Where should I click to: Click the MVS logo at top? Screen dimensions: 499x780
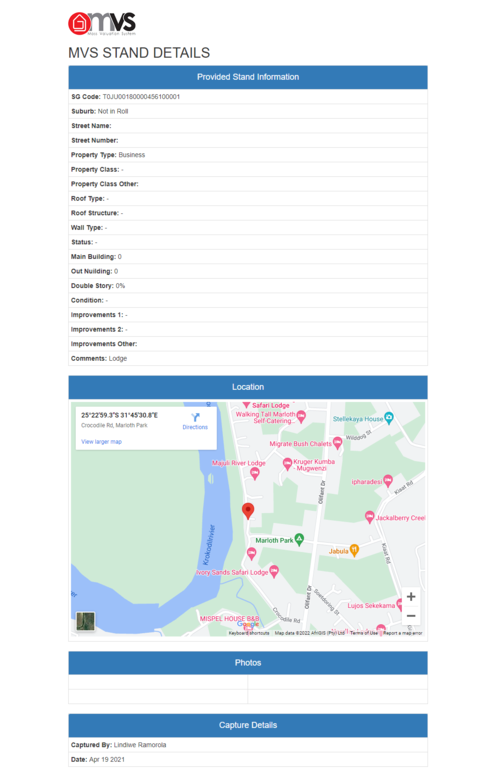pos(102,23)
